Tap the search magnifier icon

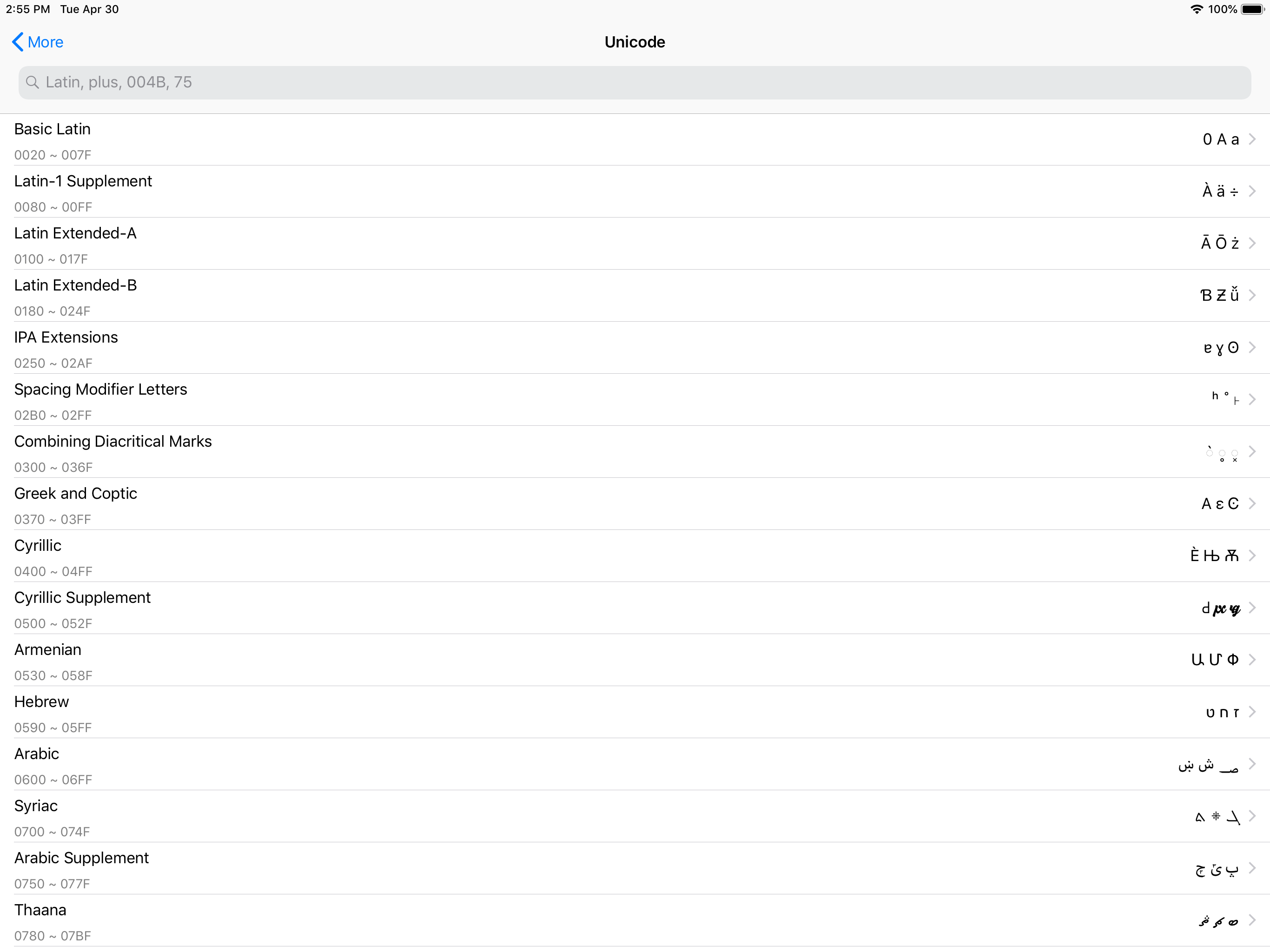(x=33, y=83)
